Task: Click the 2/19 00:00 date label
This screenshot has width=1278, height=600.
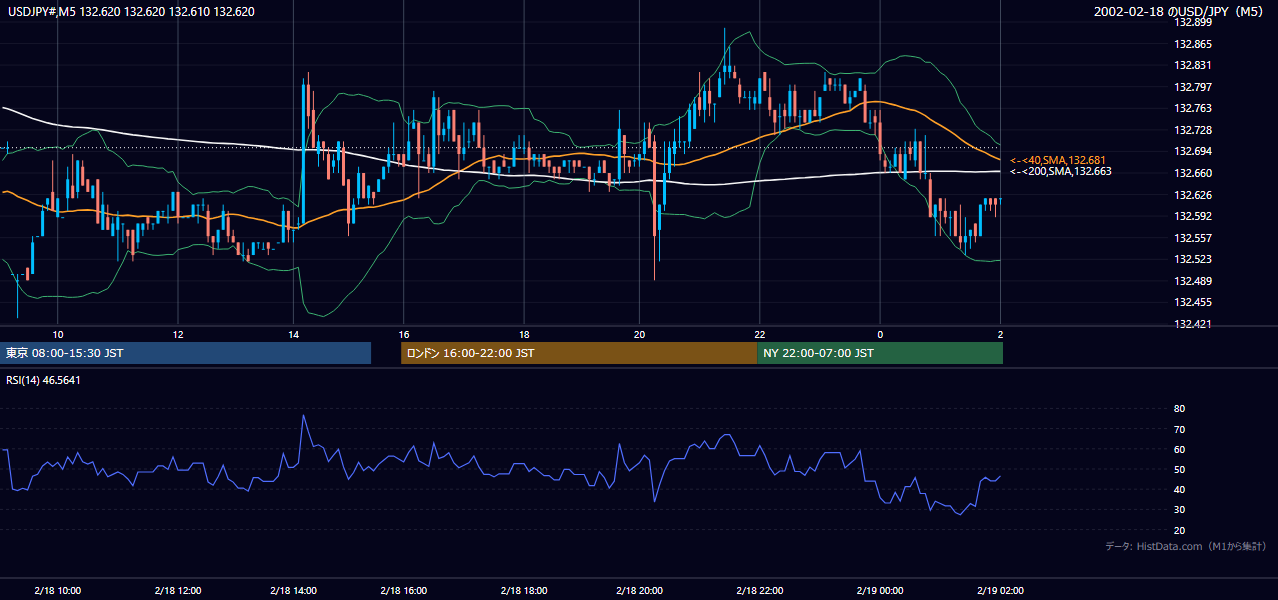Action: pos(880,590)
